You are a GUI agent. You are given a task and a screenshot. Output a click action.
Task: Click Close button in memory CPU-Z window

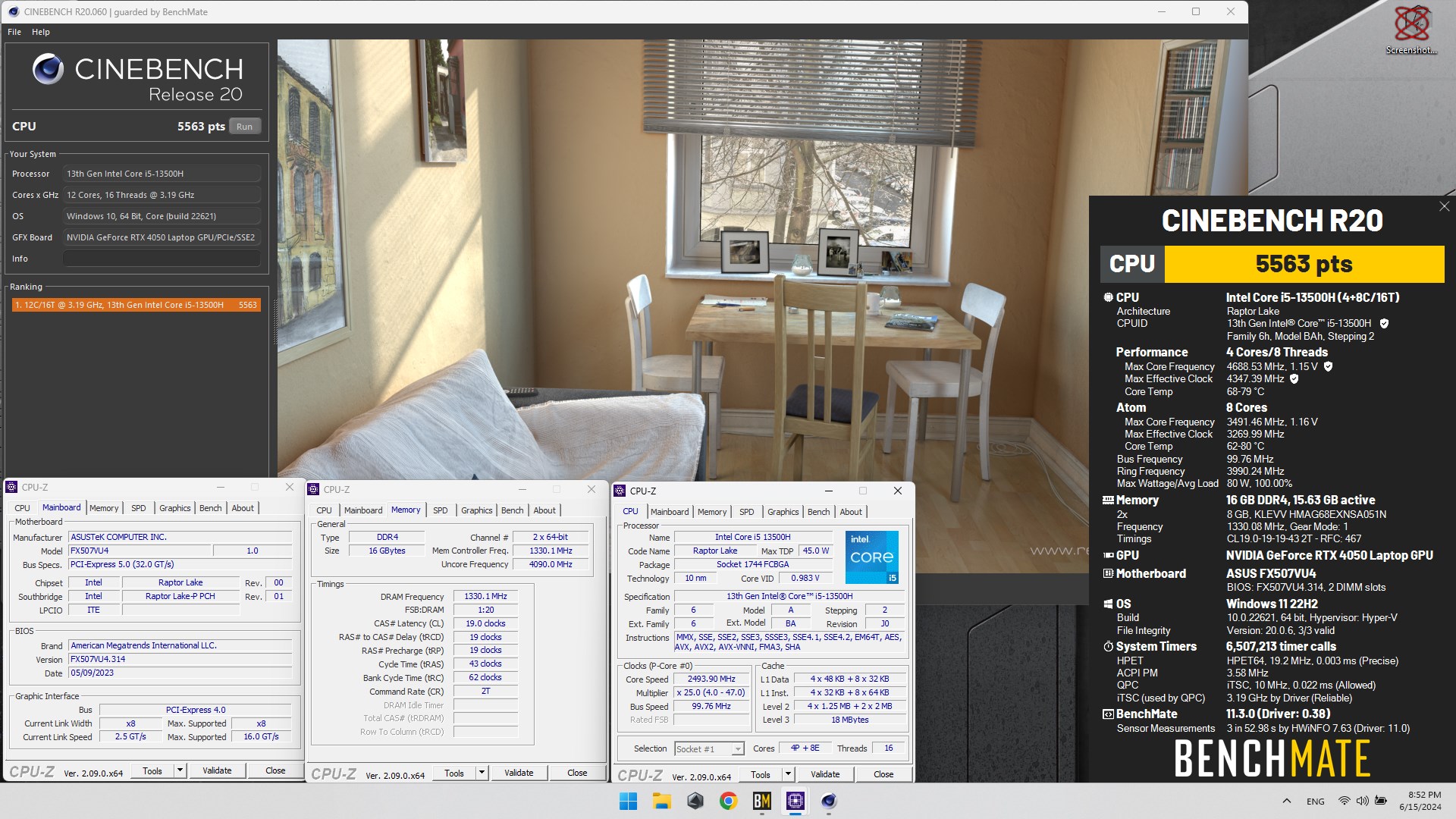[x=577, y=773]
